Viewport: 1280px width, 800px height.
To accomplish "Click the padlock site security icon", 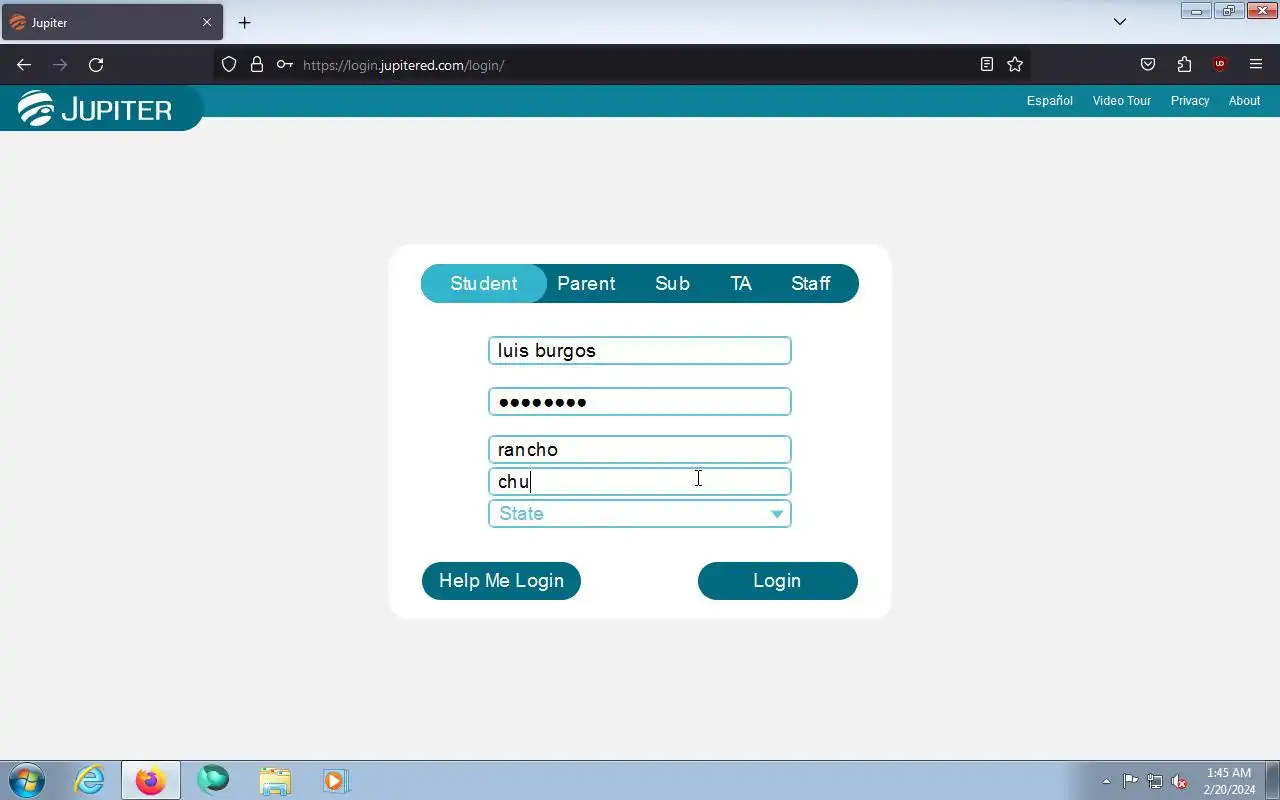I will (x=257, y=65).
